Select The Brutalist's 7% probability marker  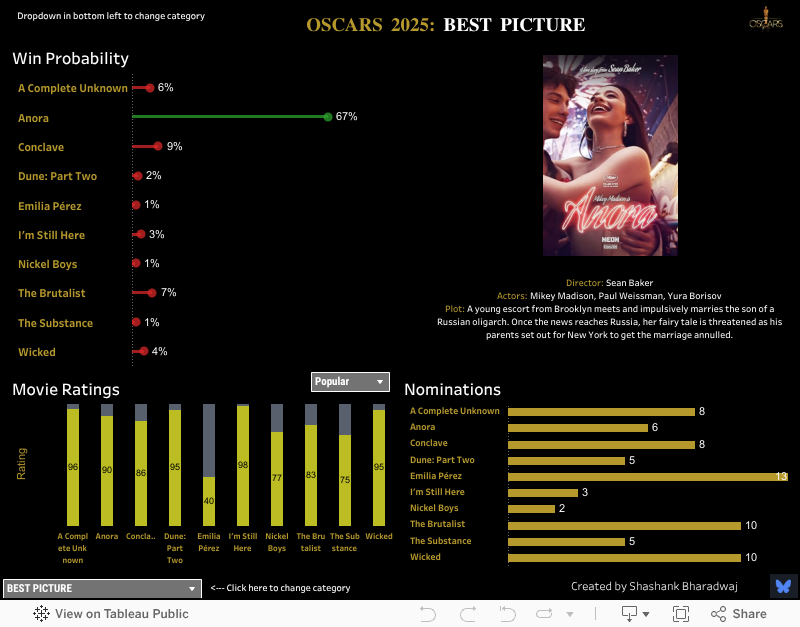click(152, 293)
